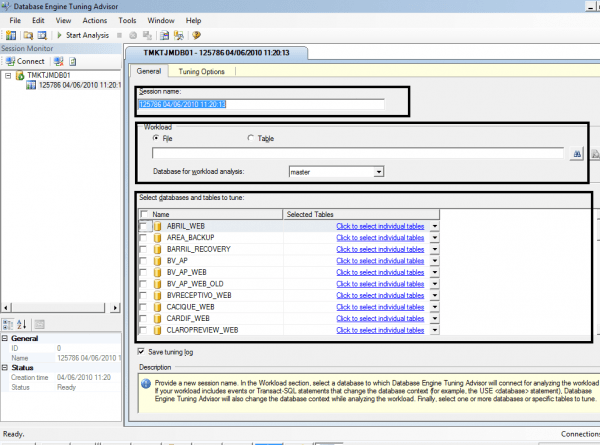Image resolution: width=600 pixels, height=445 pixels.
Task: Click the Open Session toolbar icon
Action: pos(42,35)
